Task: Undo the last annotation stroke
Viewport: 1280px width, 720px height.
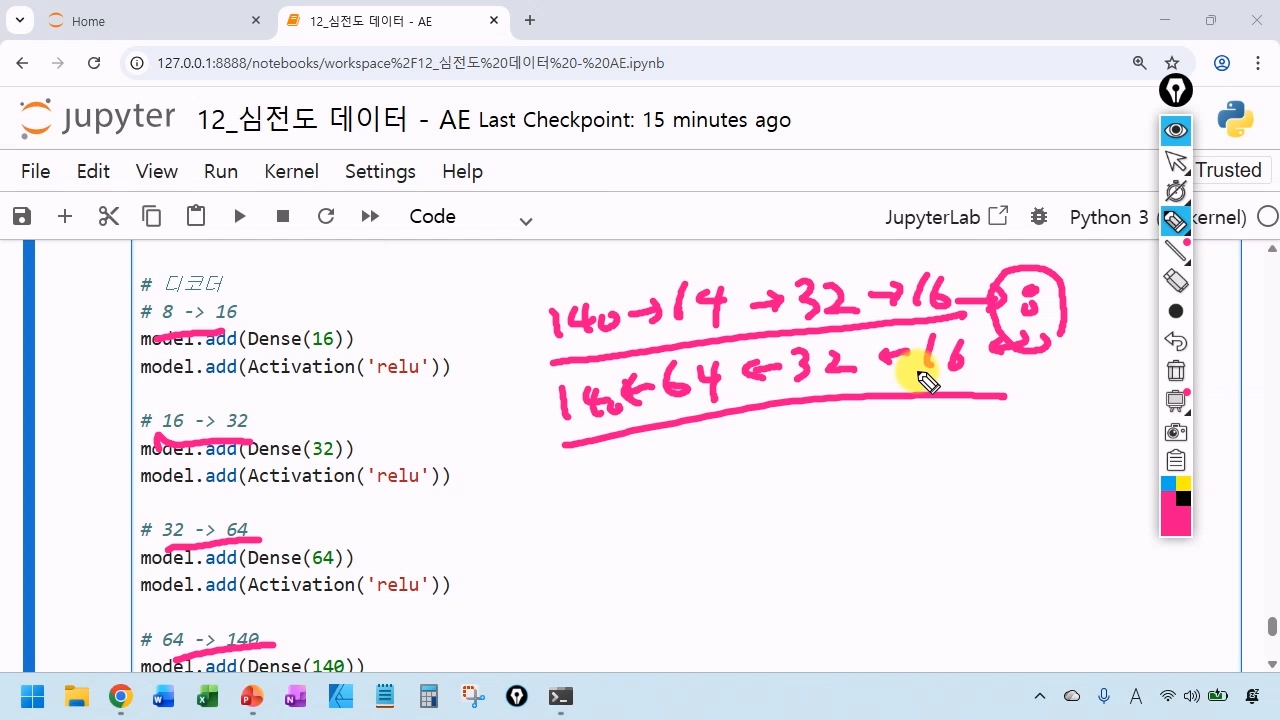Action: (1176, 341)
